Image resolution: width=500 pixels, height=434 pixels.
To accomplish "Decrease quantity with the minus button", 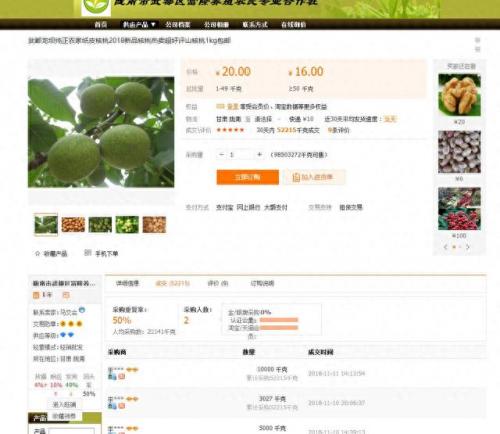I will (x=221, y=154).
